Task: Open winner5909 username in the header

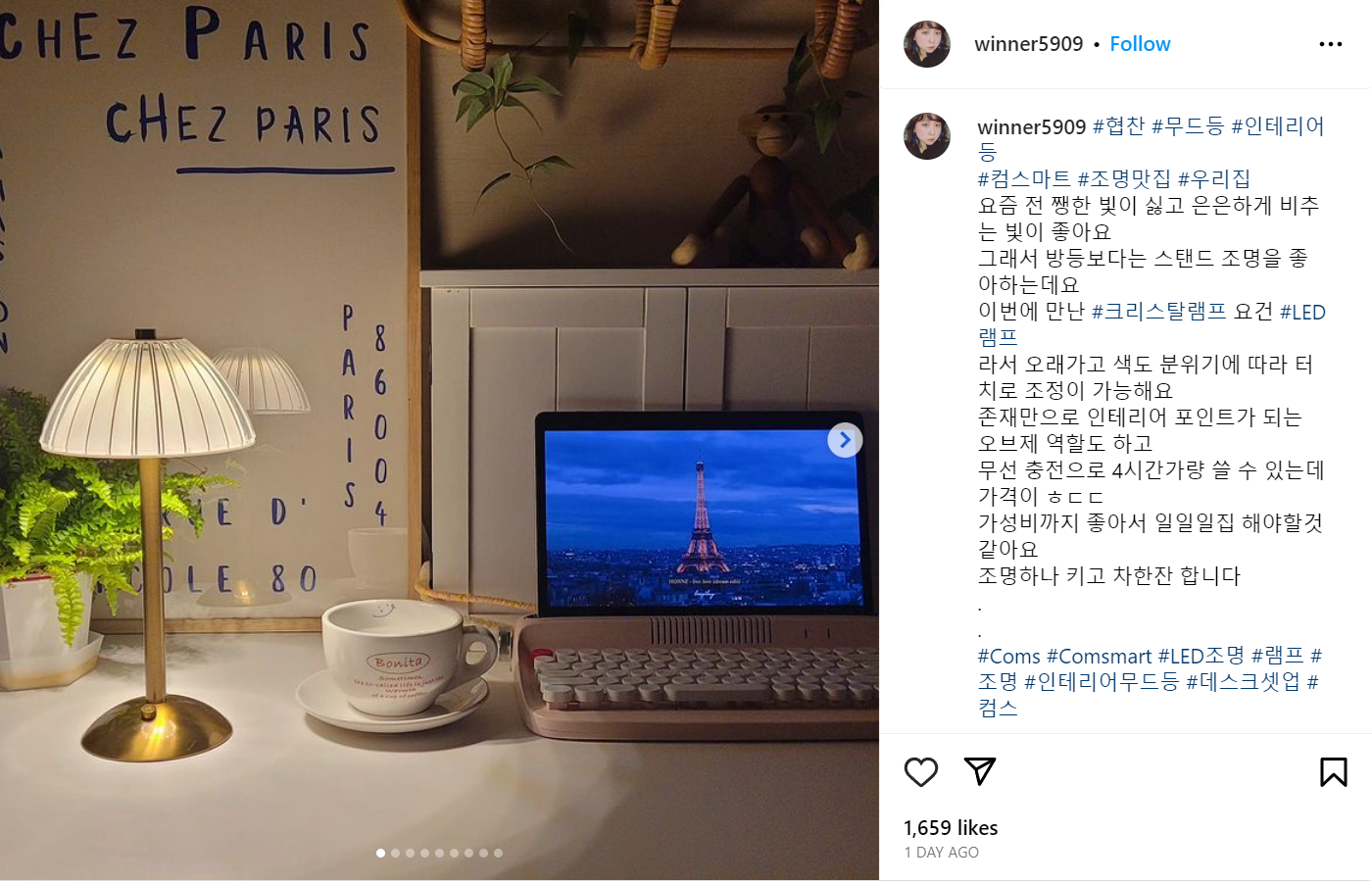Action: click(1029, 44)
